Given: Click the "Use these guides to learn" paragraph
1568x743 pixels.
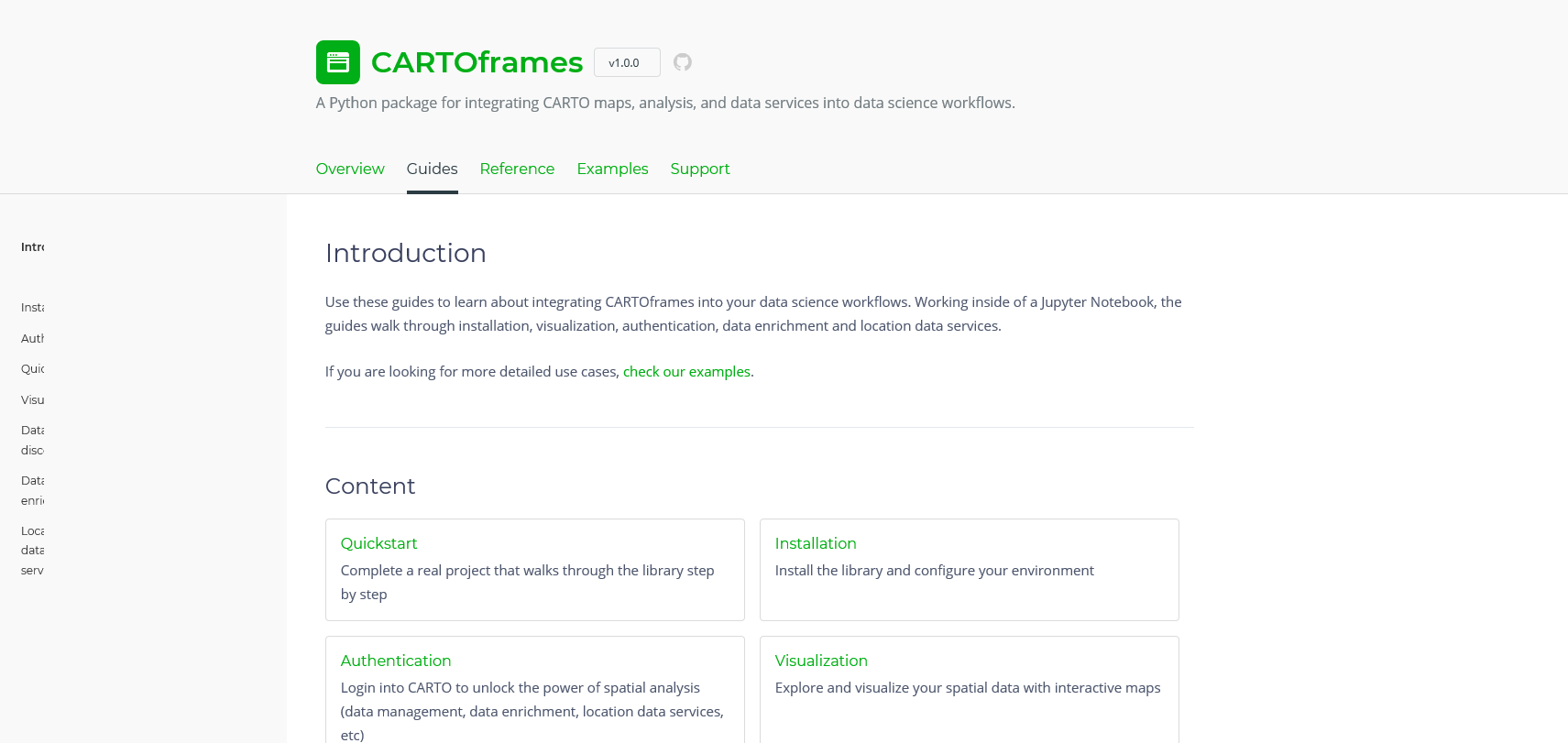Looking at the screenshot, I should coord(753,314).
